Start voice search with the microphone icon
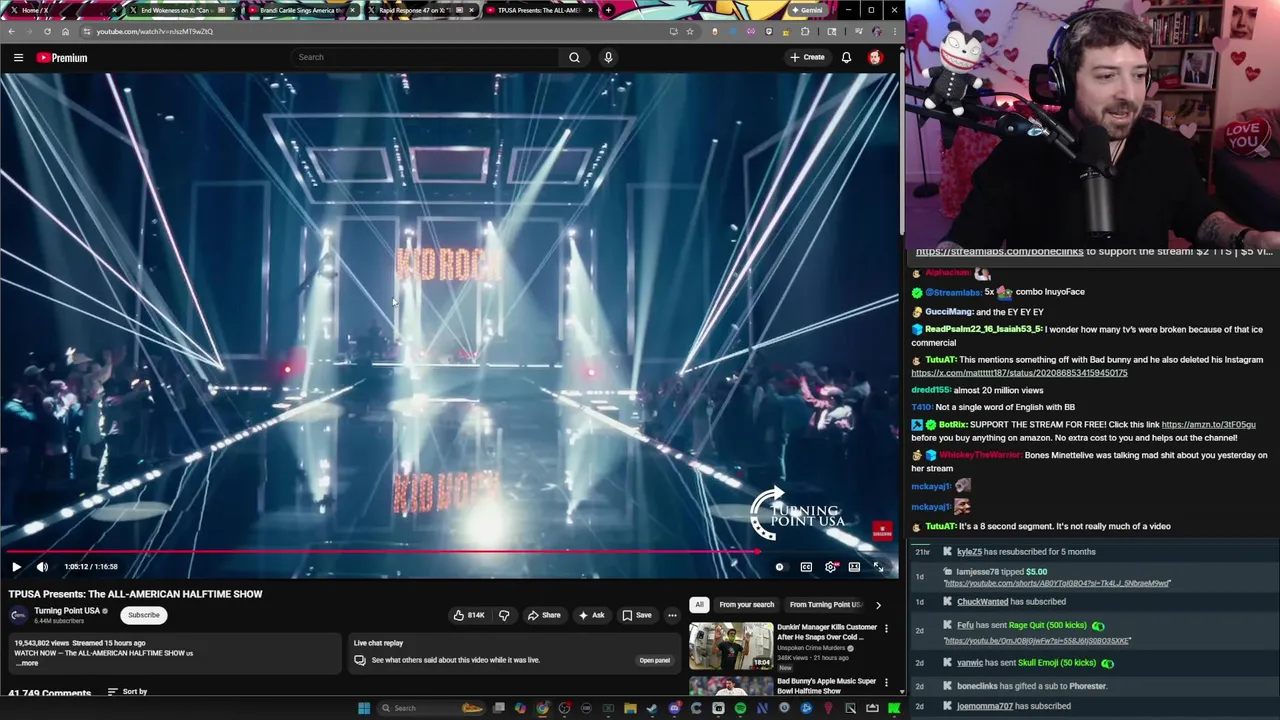1280x720 pixels. click(x=608, y=57)
